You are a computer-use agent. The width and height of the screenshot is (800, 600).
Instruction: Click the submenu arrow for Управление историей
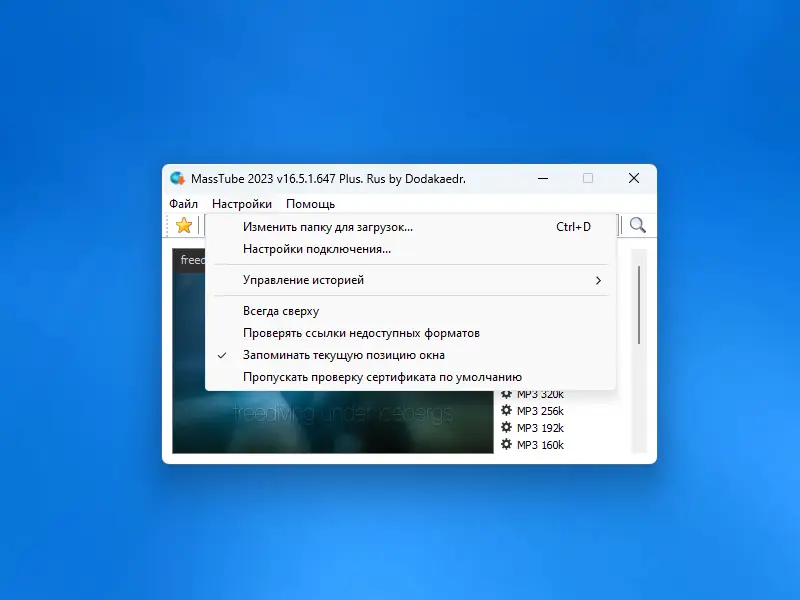coord(598,280)
